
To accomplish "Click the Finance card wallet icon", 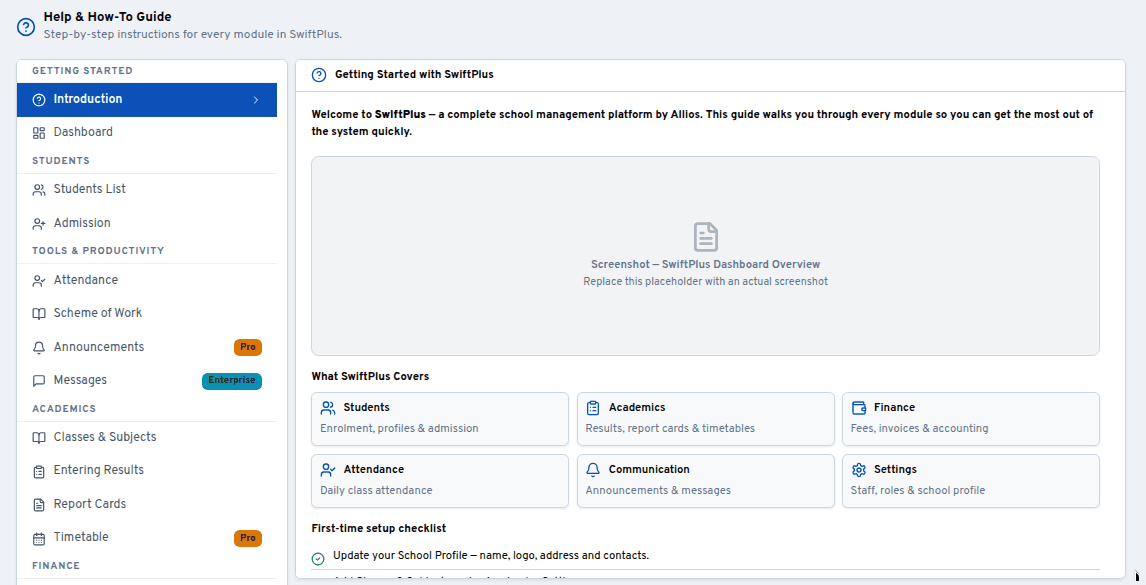I will (859, 408).
